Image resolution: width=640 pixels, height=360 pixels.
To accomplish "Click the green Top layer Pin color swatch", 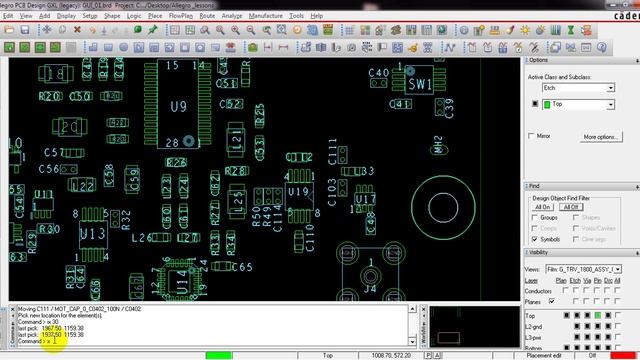I will coord(598,315).
